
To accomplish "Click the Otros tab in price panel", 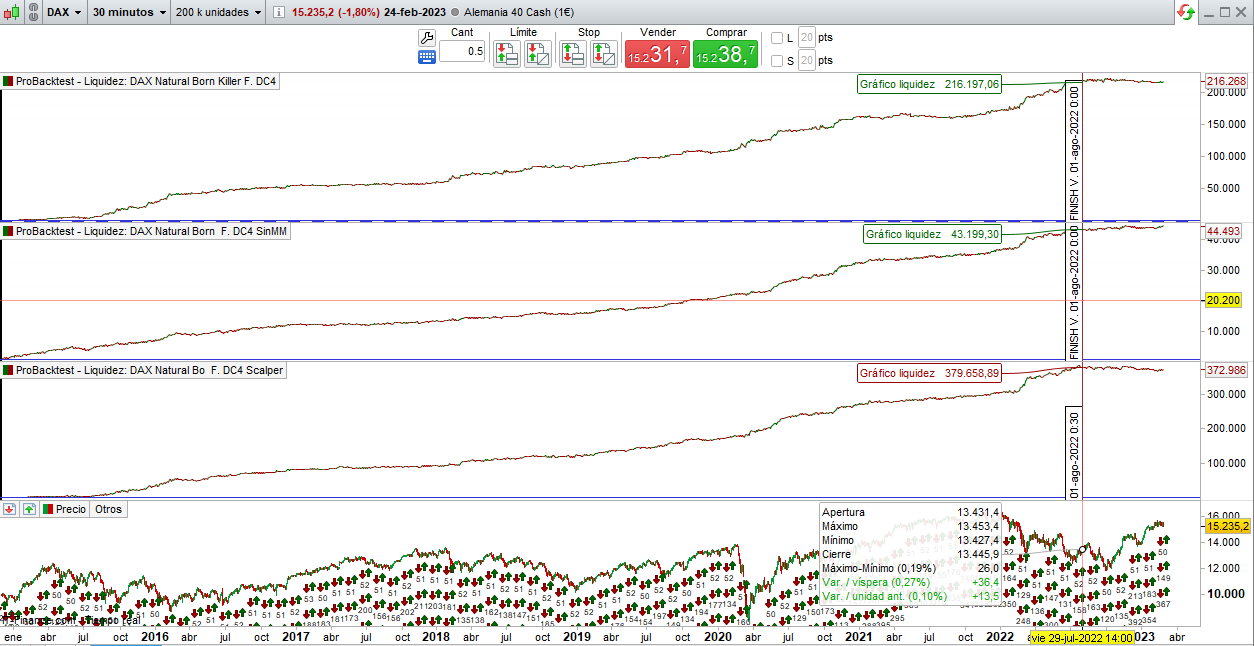I will point(108,509).
